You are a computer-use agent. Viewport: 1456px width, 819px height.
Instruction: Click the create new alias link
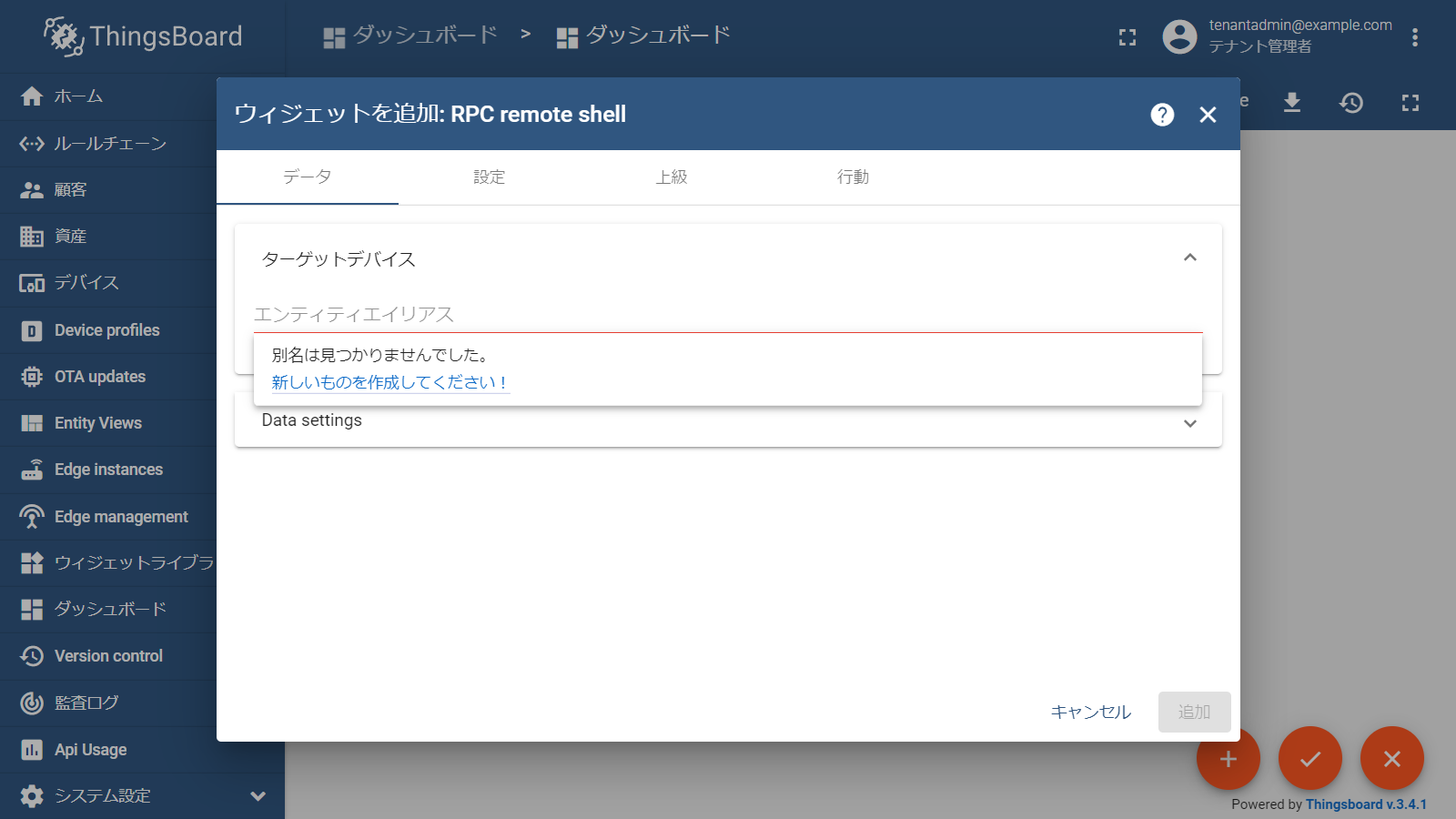tap(389, 382)
